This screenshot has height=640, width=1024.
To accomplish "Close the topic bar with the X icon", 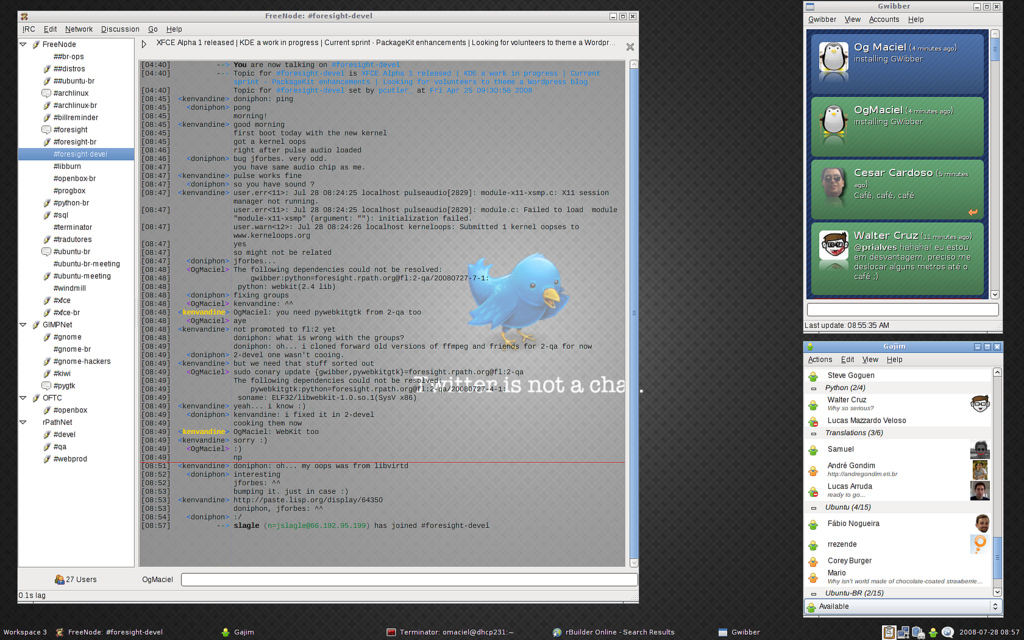I will click(x=630, y=46).
